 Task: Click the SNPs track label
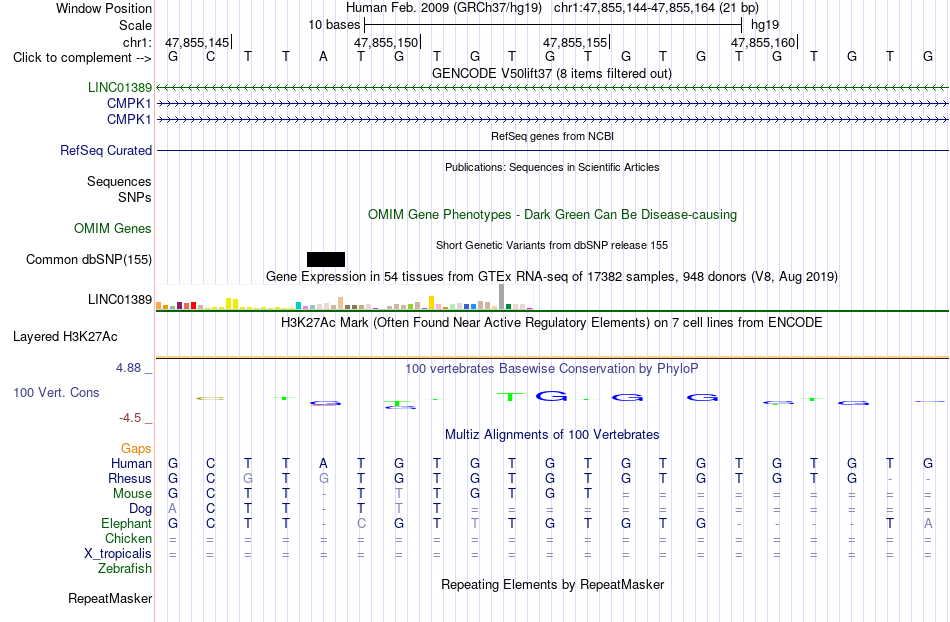click(135, 197)
